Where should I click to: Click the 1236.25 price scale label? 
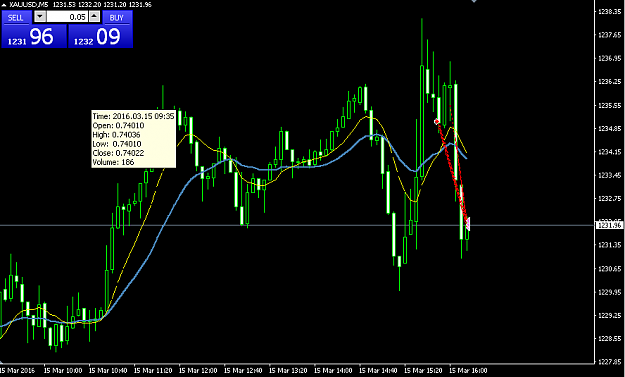(609, 82)
